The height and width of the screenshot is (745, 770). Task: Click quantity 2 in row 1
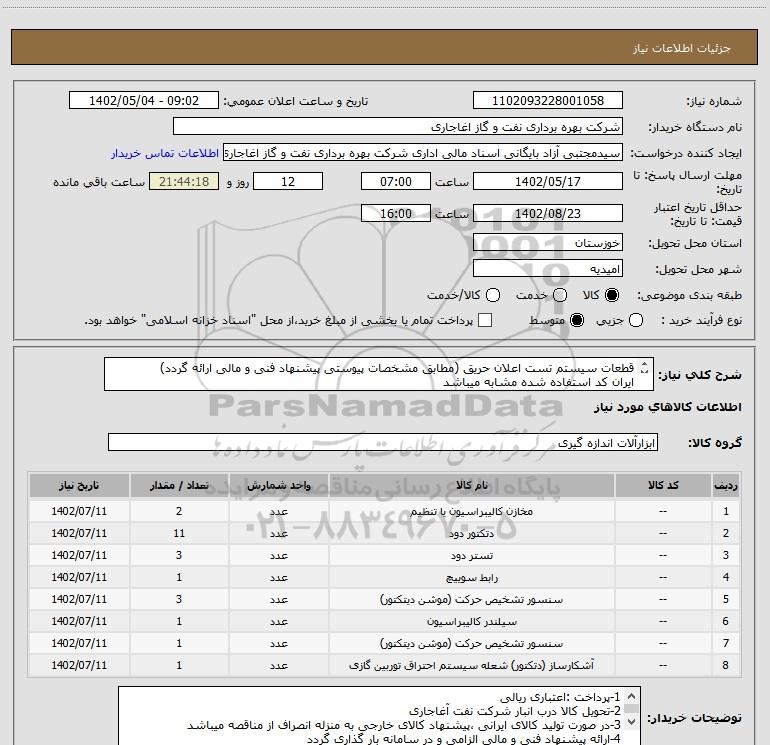pos(179,511)
